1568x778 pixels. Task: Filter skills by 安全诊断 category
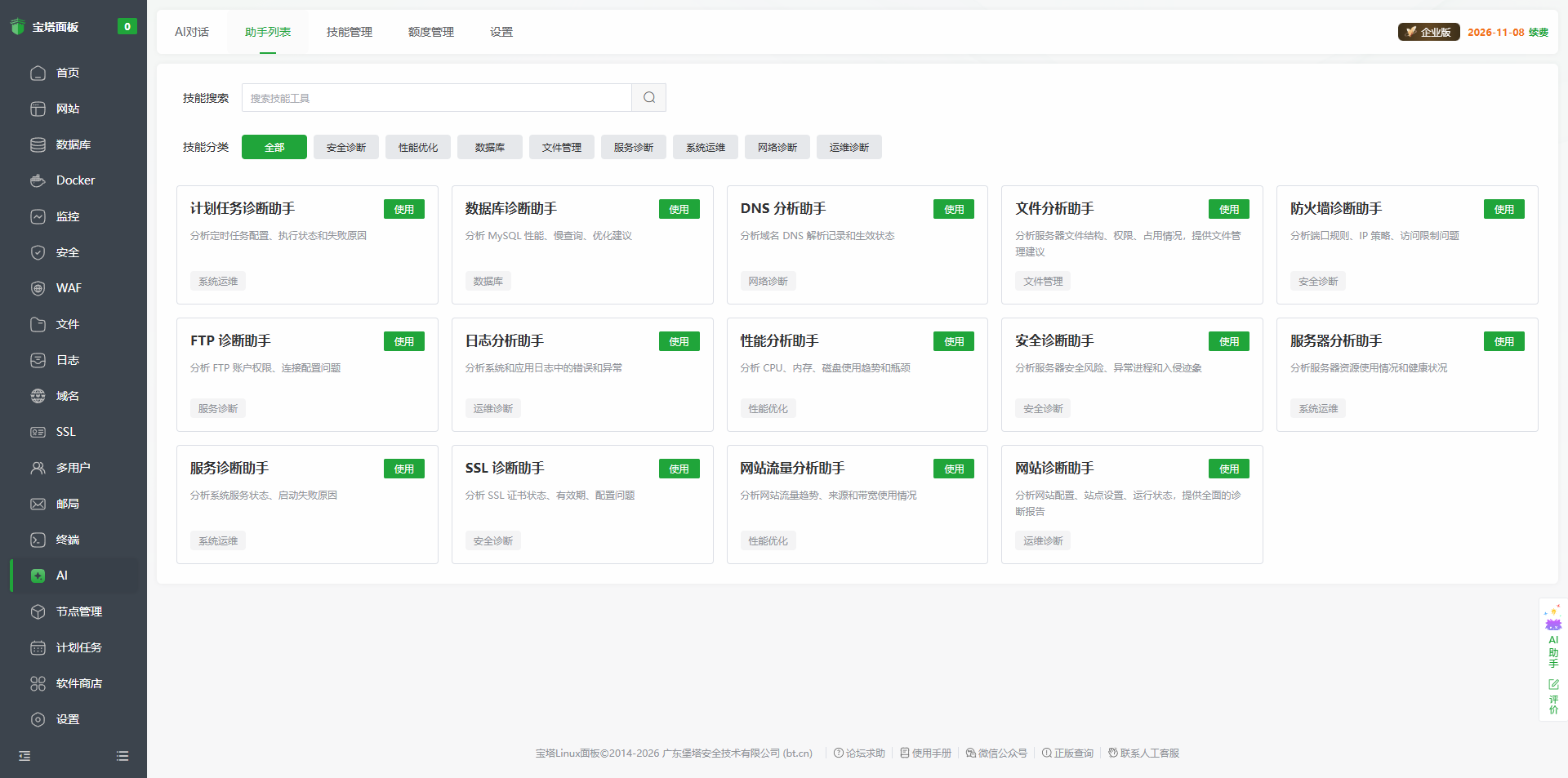point(346,148)
